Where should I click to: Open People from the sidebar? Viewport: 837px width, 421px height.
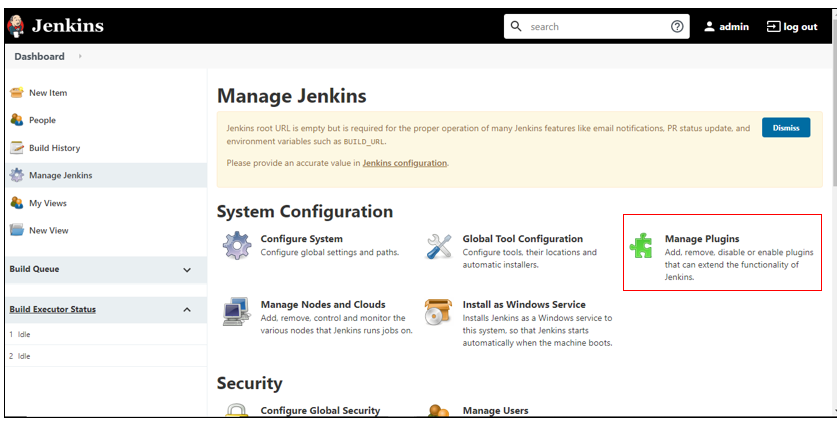tap(42, 120)
